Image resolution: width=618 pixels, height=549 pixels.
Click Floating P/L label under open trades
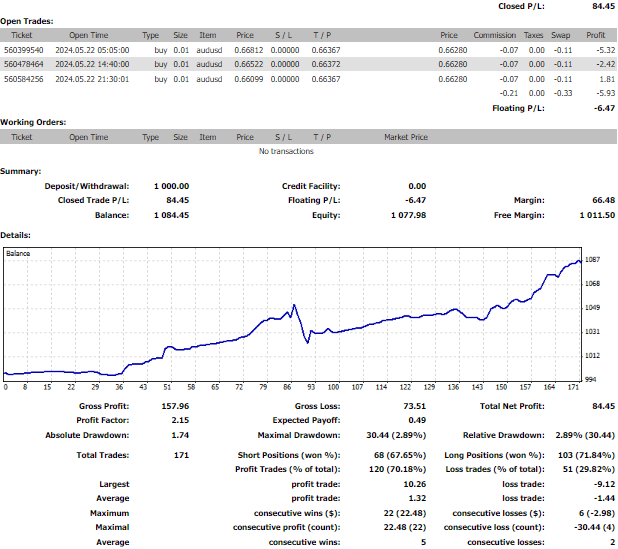(x=518, y=108)
